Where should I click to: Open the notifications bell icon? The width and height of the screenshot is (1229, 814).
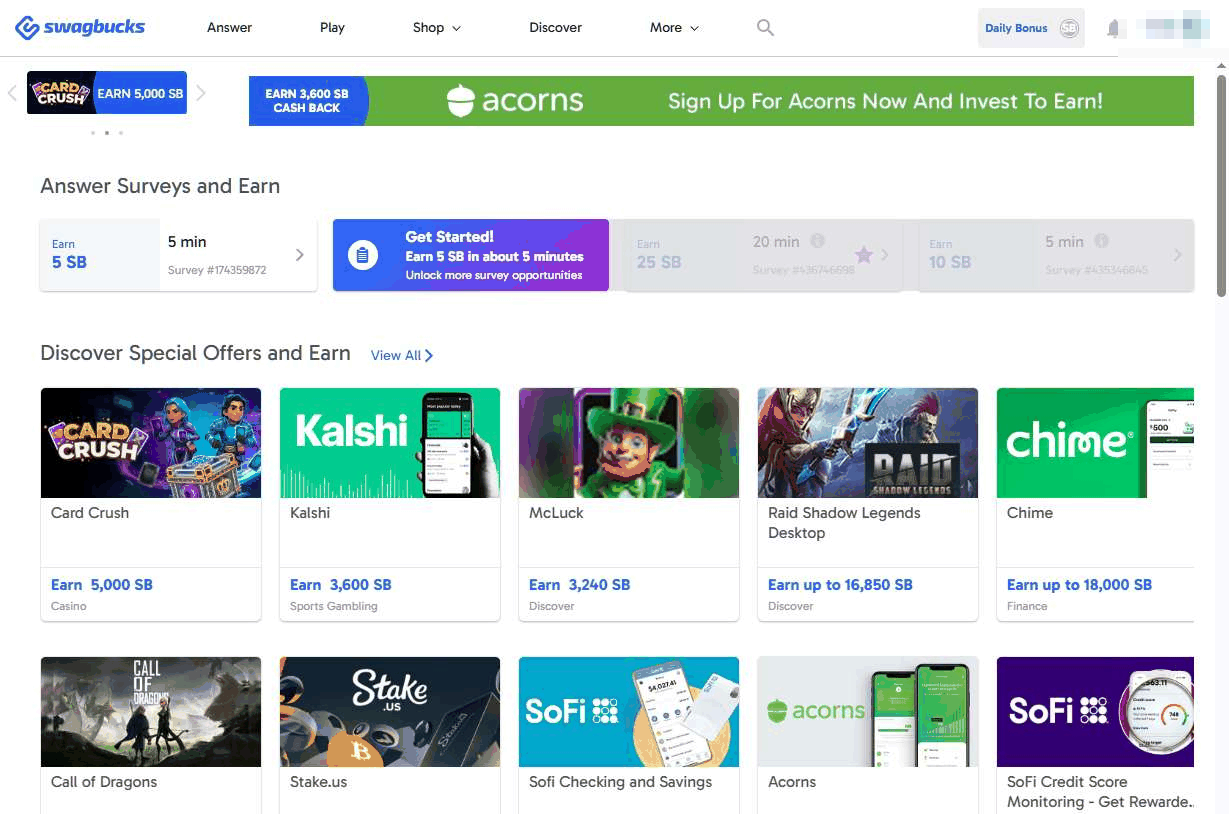coord(1113,29)
